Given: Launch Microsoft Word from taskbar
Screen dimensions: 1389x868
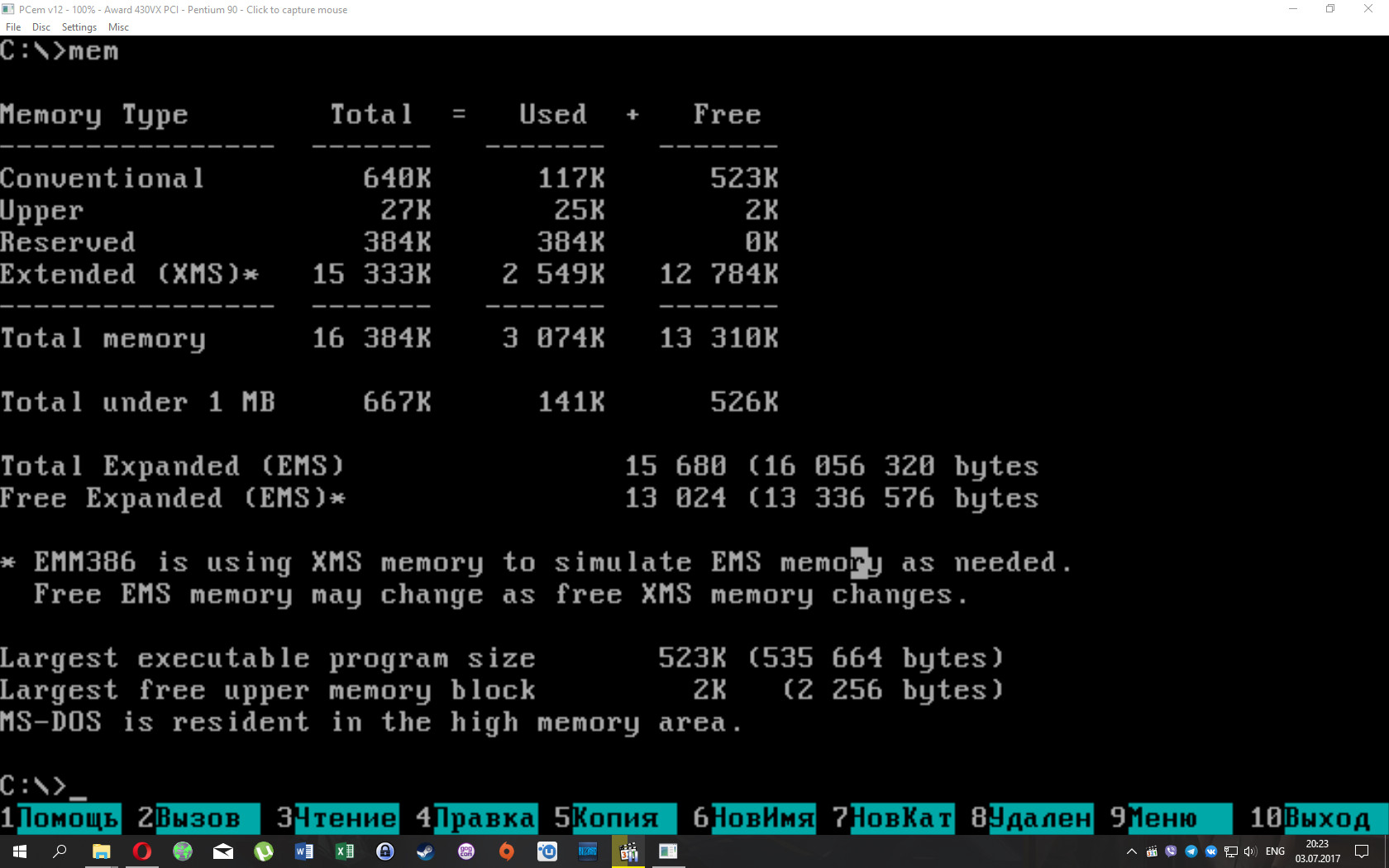Looking at the screenshot, I should (303, 851).
